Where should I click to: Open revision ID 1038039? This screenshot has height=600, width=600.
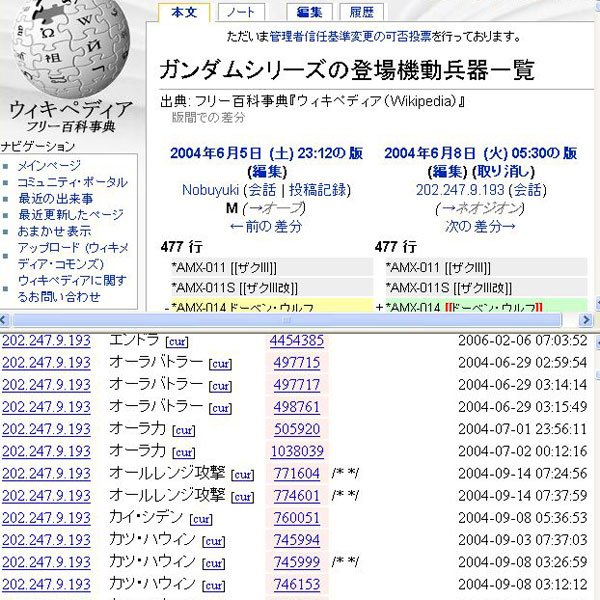pyautogui.click(x=297, y=451)
